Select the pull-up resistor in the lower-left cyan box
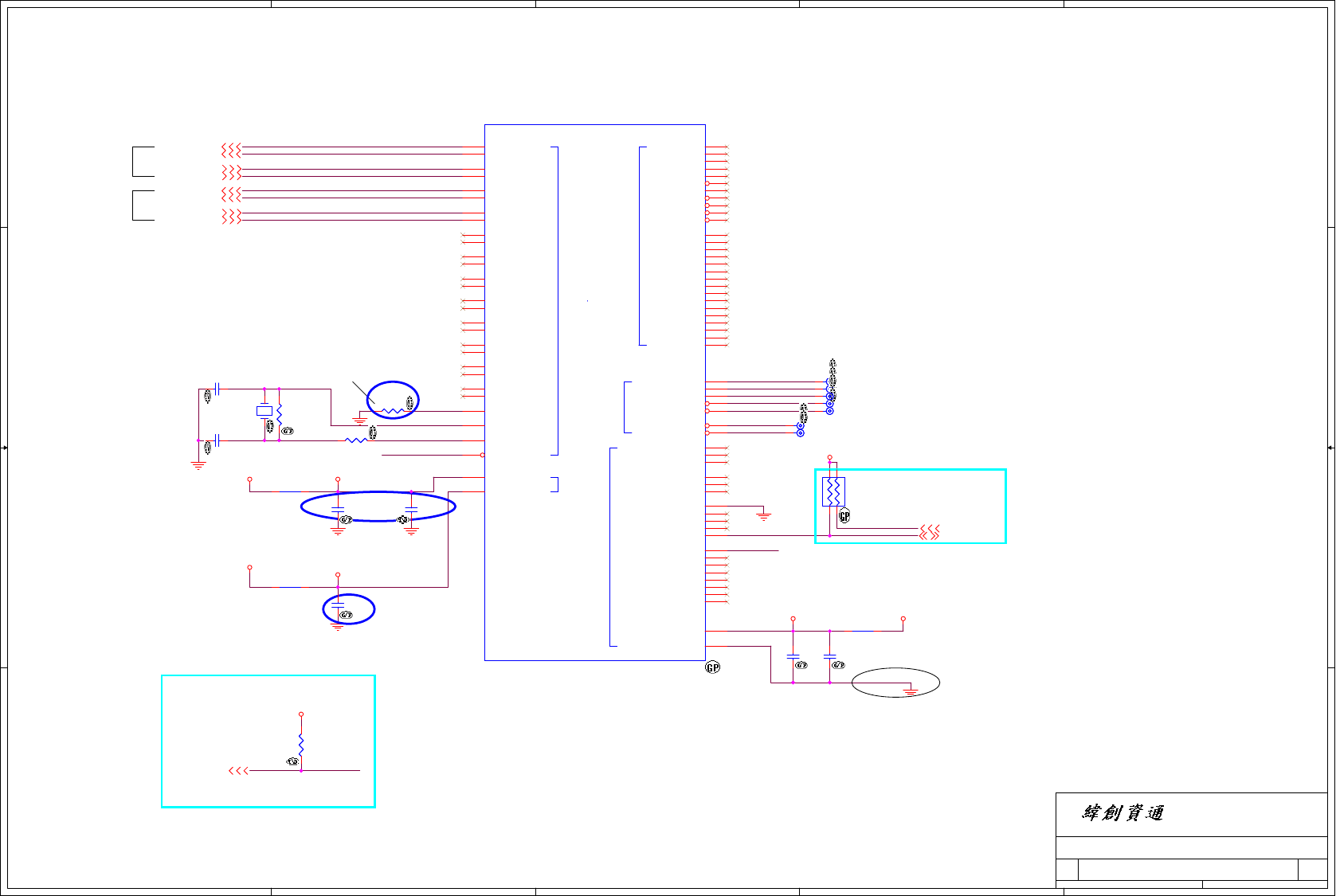The width and height of the screenshot is (1336, 896). (x=301, y=745)
